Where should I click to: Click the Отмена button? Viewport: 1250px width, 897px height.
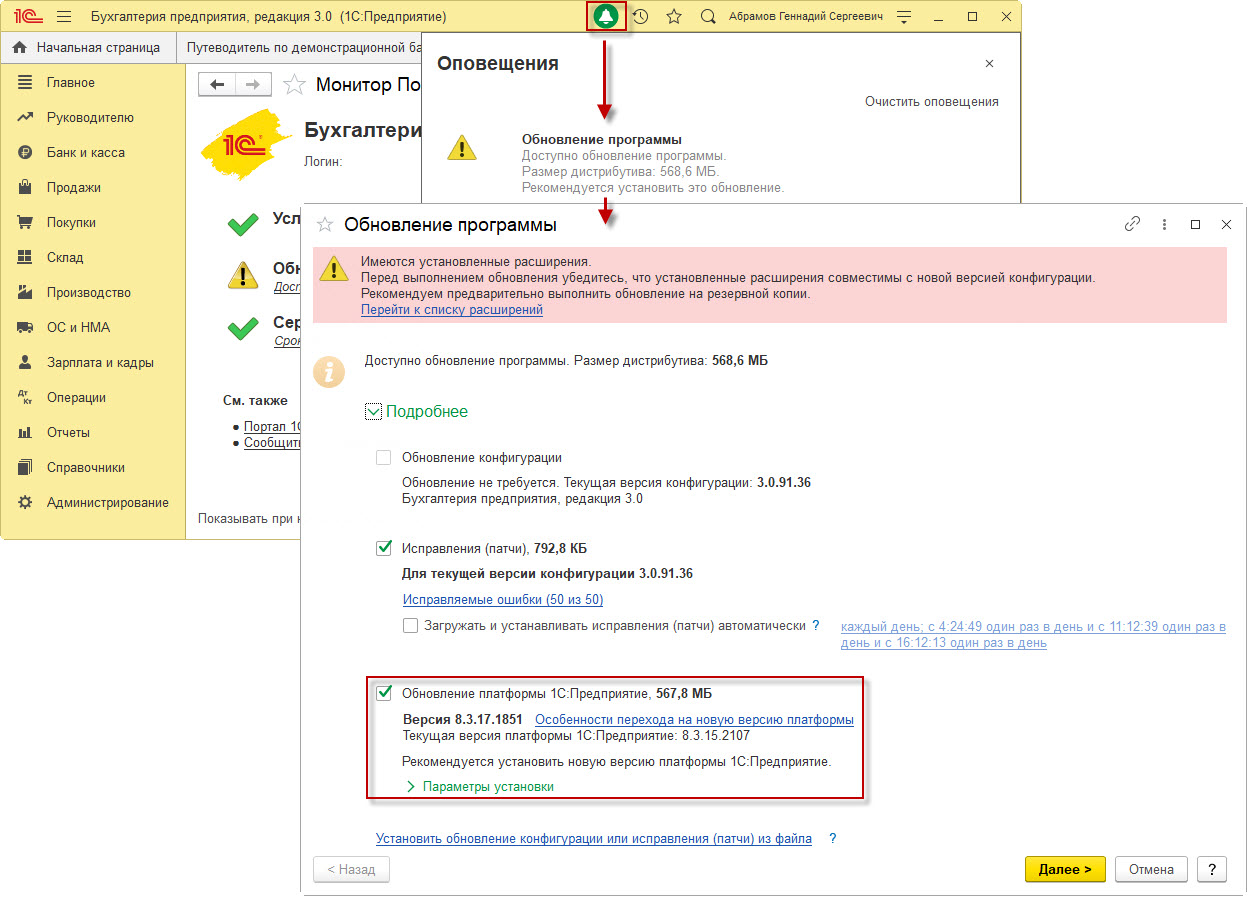click(1151, 869)
